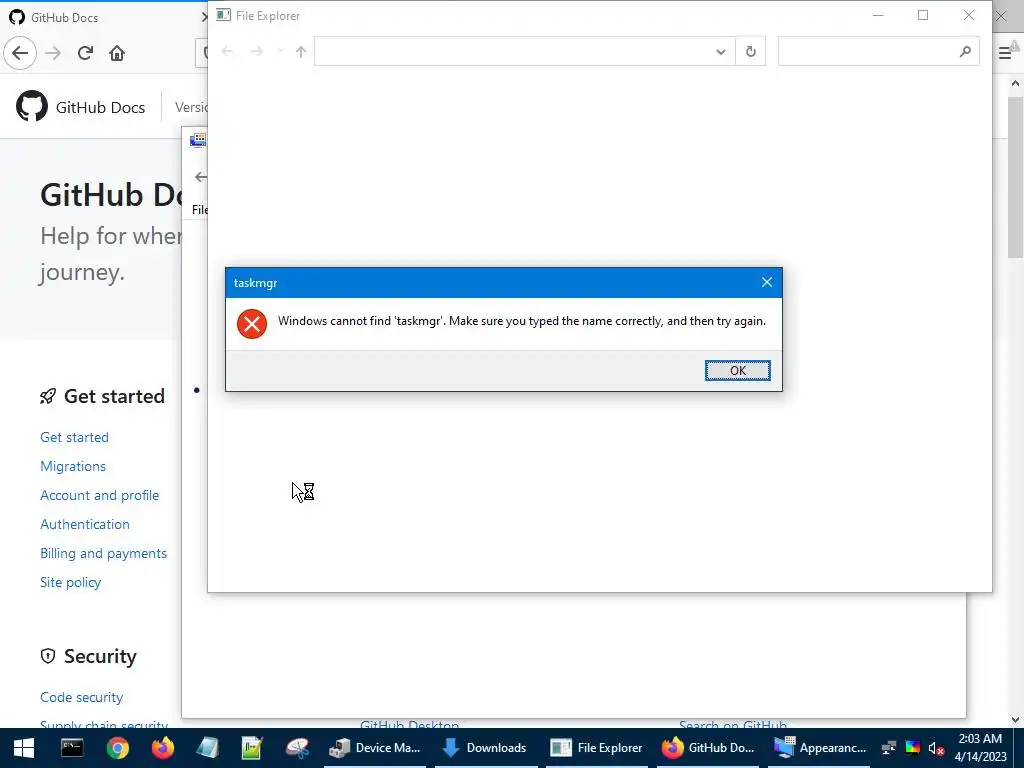Open the Site policy link
The image size is (1024, 768).
(71, 582)
